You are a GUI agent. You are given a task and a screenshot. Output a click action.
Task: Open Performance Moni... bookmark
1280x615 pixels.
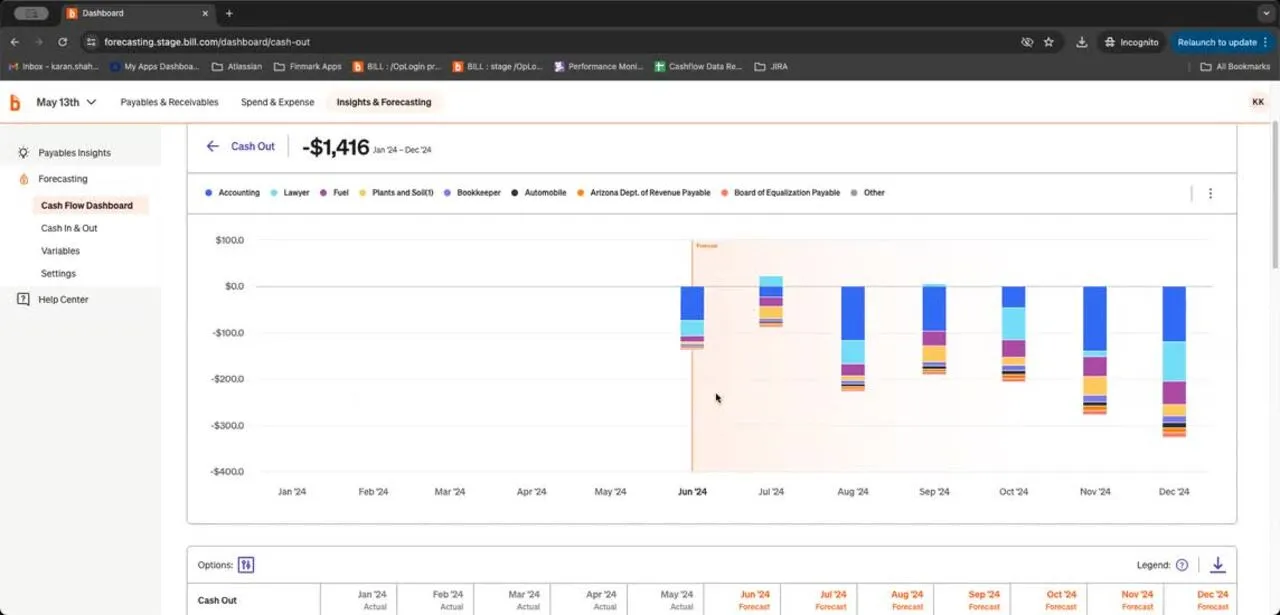[x=599, y=67]
